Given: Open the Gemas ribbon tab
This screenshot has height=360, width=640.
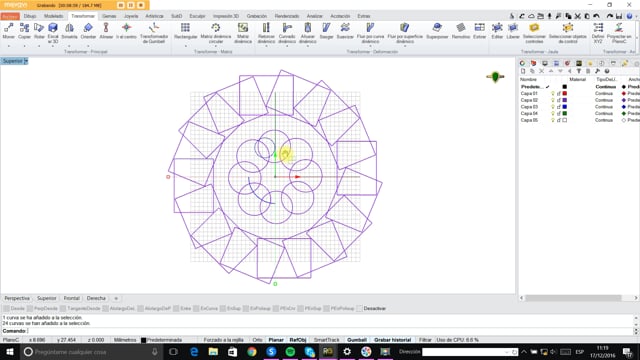Looking at the screenshot, I should 109,16.
